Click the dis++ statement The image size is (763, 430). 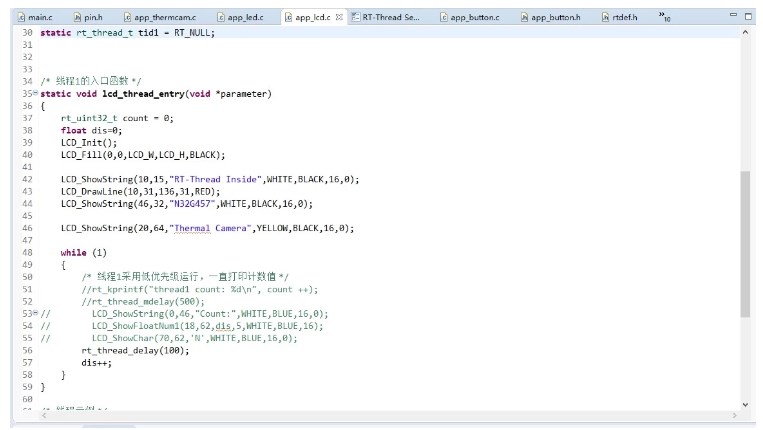pyautogui.click(x=96, y=363)
